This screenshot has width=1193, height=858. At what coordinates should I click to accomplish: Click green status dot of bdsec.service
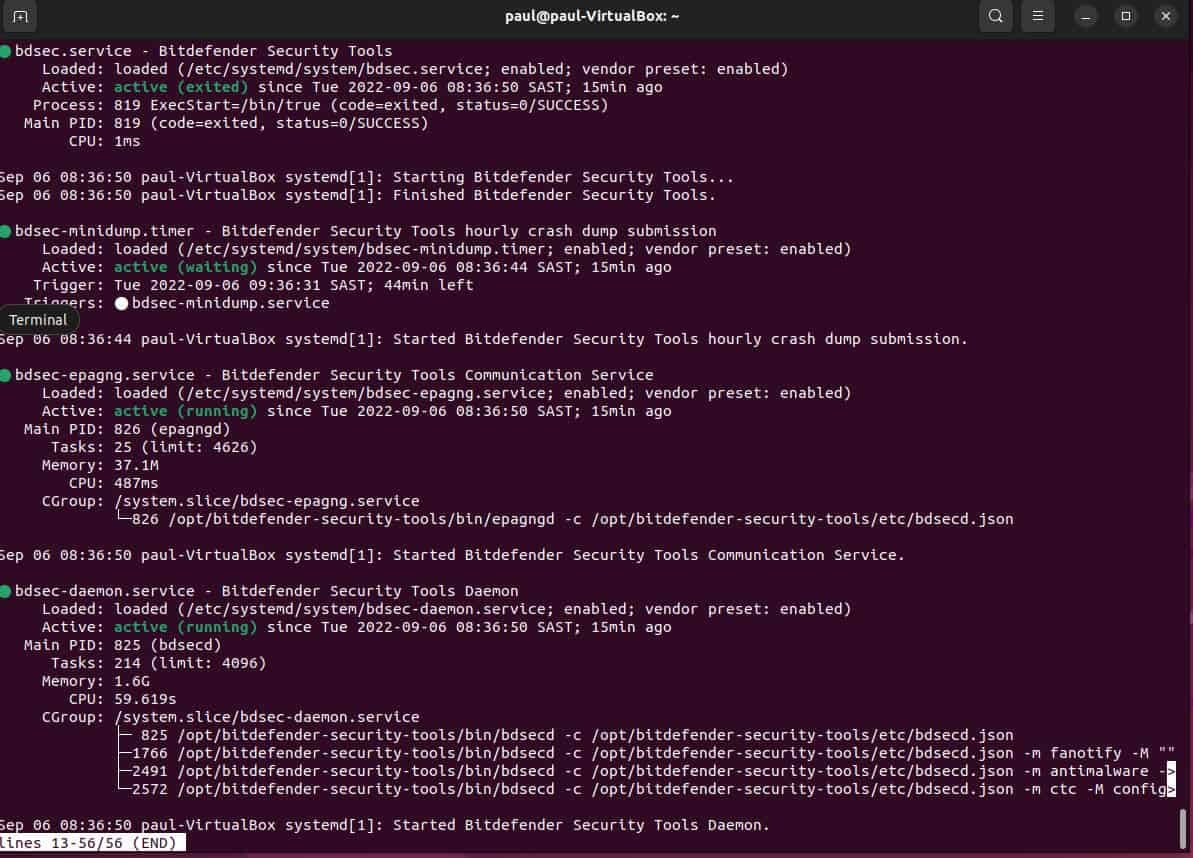[5, 51]
